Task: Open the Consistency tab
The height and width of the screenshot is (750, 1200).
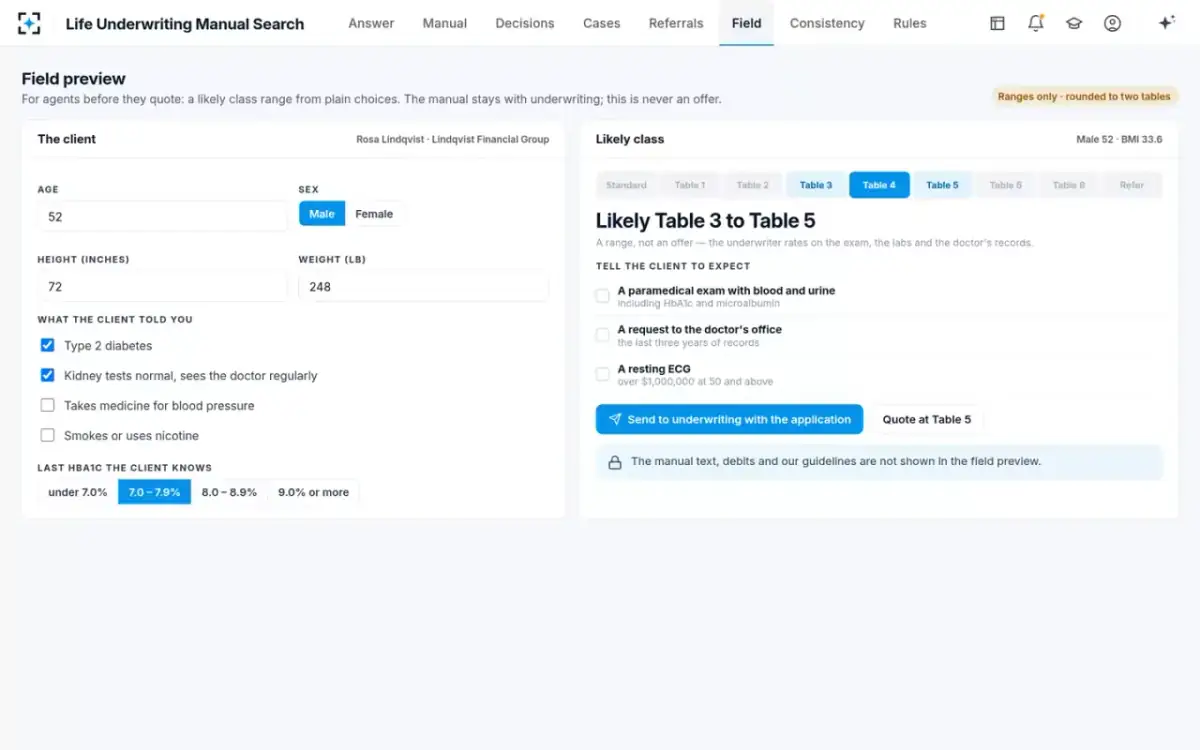Action: coord(827,23)
